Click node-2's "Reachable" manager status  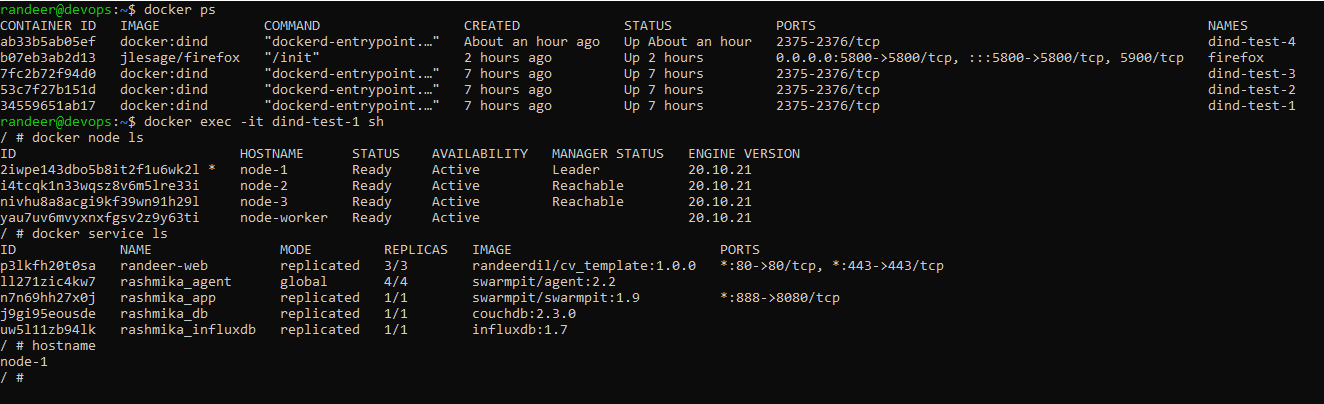[588, 186]
